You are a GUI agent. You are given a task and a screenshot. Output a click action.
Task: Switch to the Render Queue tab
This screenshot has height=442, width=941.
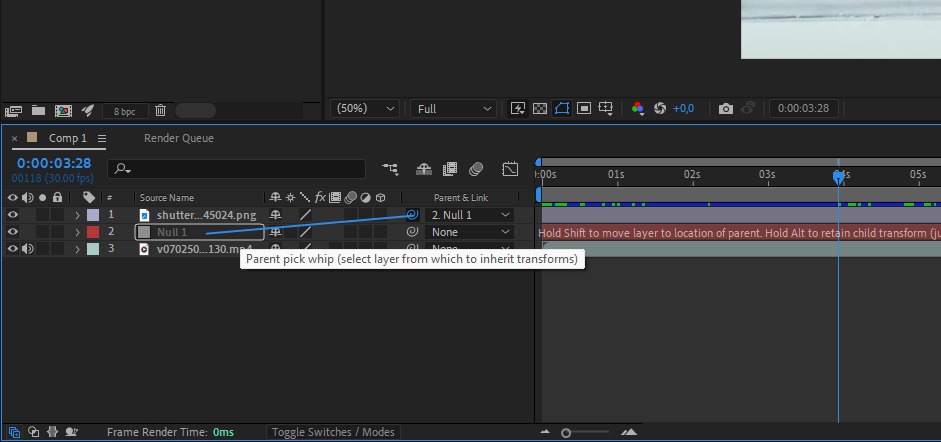click(178, 138)
